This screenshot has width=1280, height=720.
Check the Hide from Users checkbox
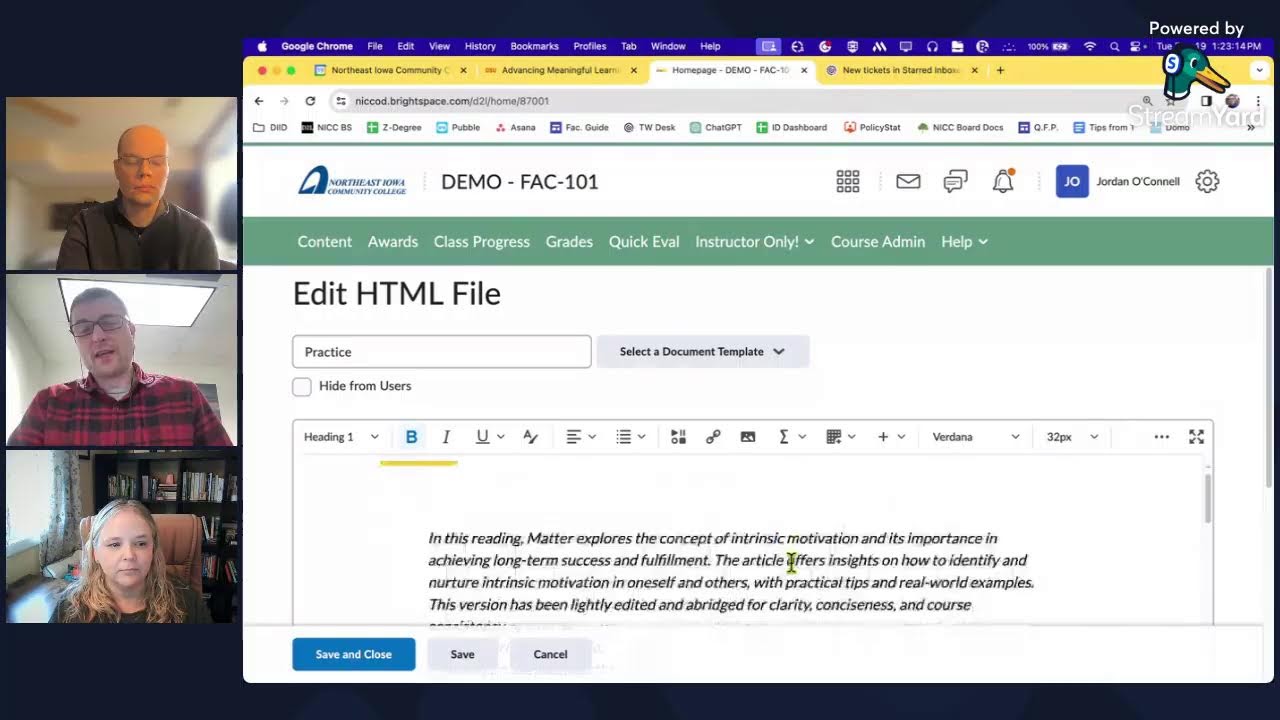(302, 386)
